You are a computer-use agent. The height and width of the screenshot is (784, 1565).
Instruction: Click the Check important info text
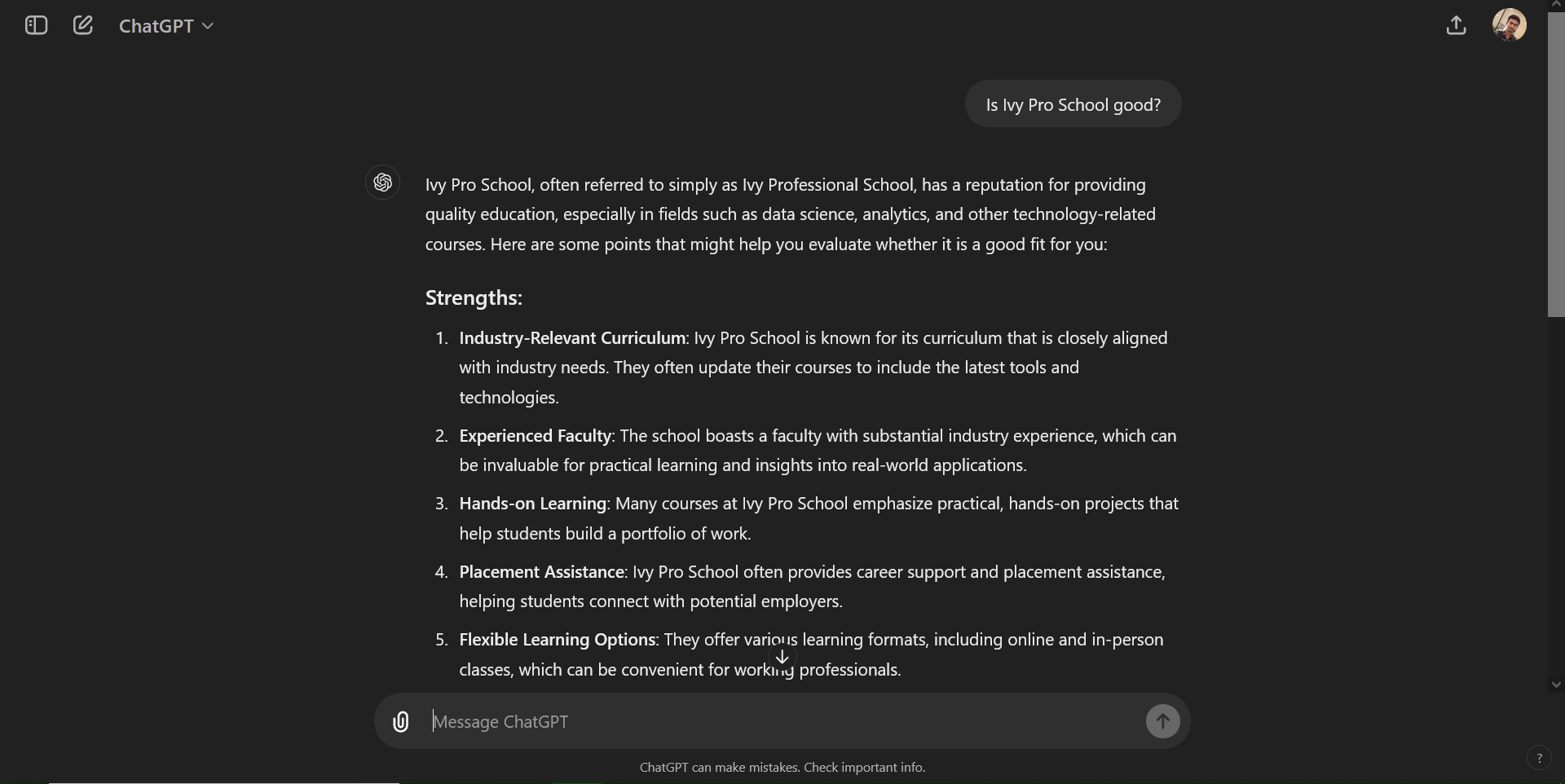point(864,767)
